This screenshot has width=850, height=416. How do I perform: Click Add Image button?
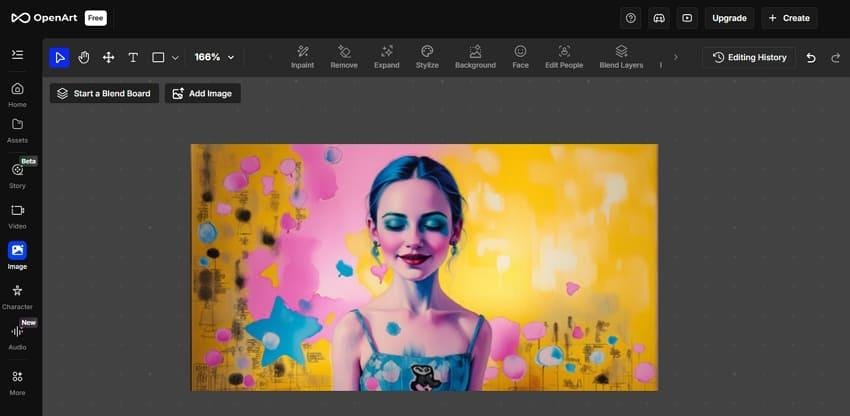(x=203, y=93)
